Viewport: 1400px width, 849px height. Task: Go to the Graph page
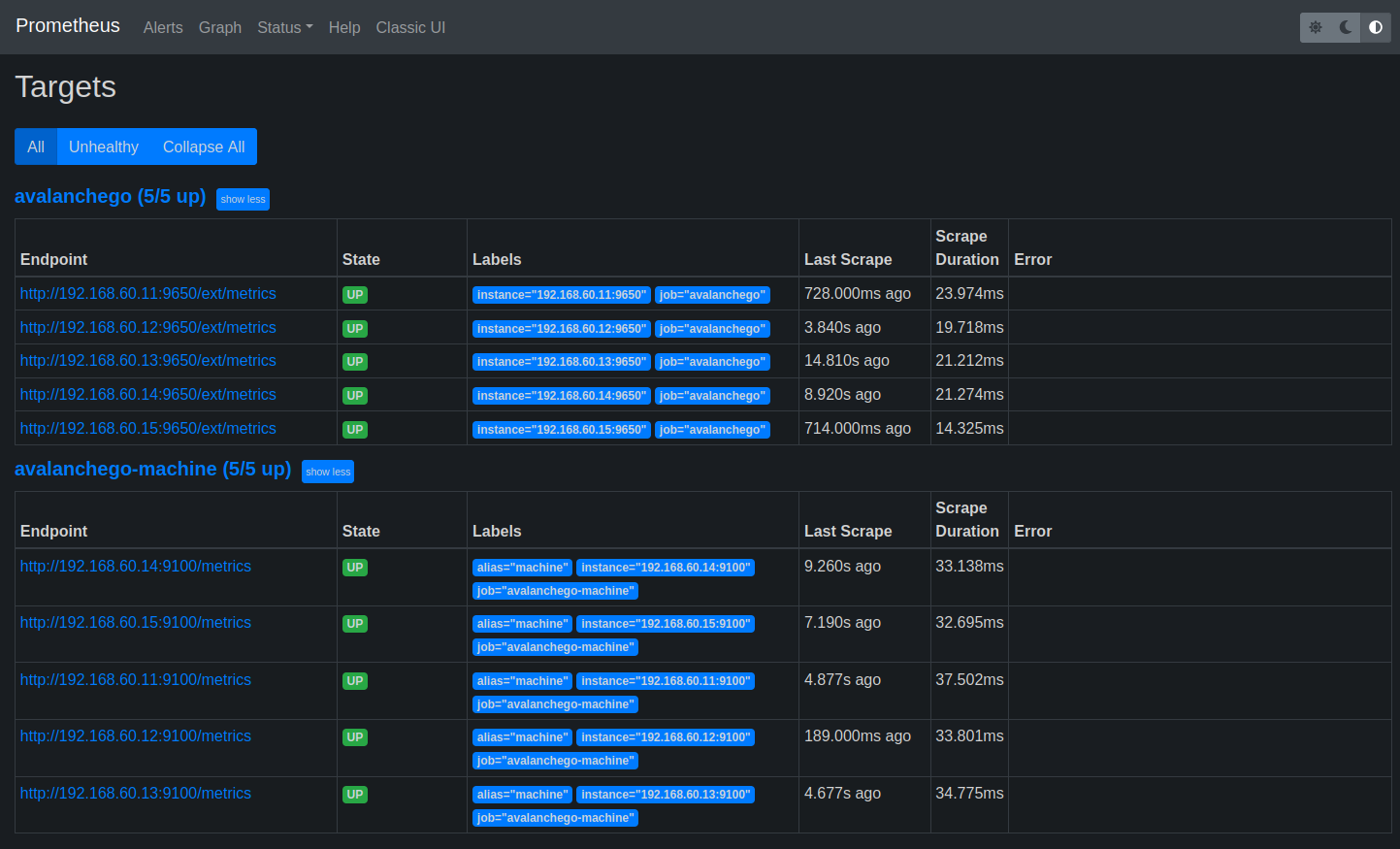point(220,27)
